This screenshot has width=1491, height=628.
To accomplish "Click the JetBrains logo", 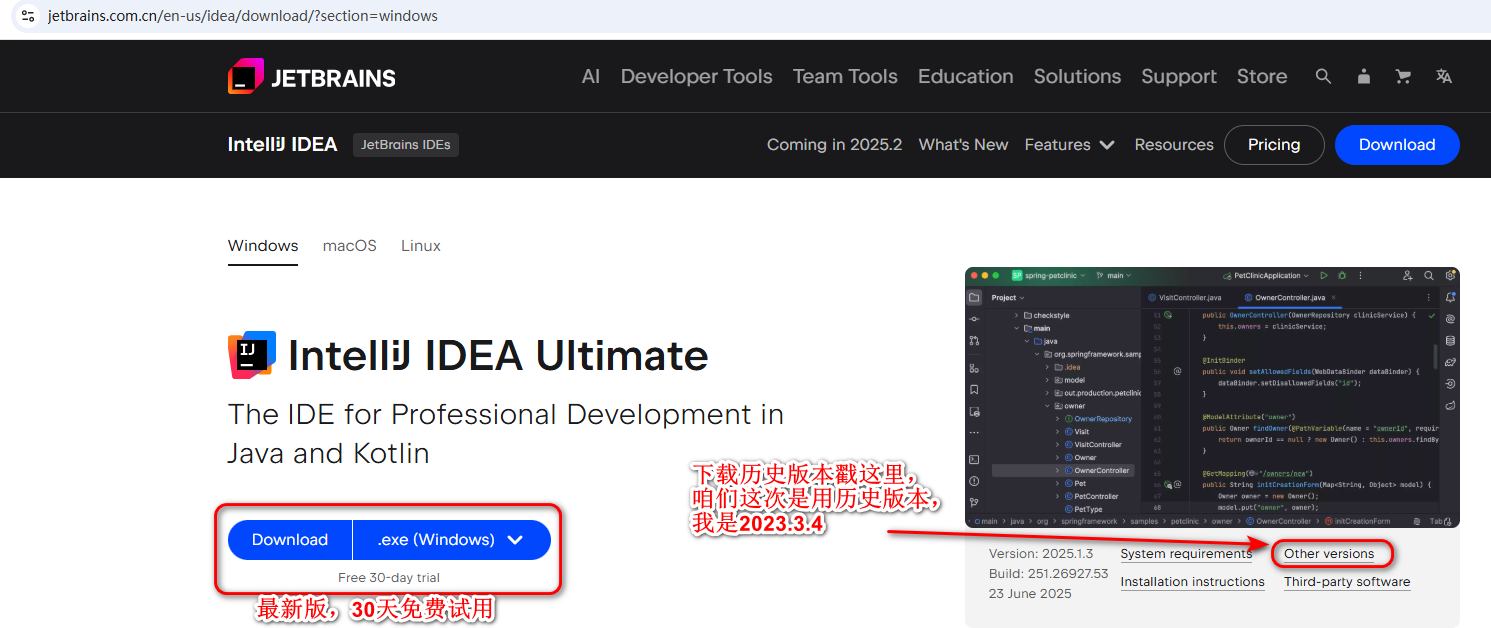I will (311, 76).
